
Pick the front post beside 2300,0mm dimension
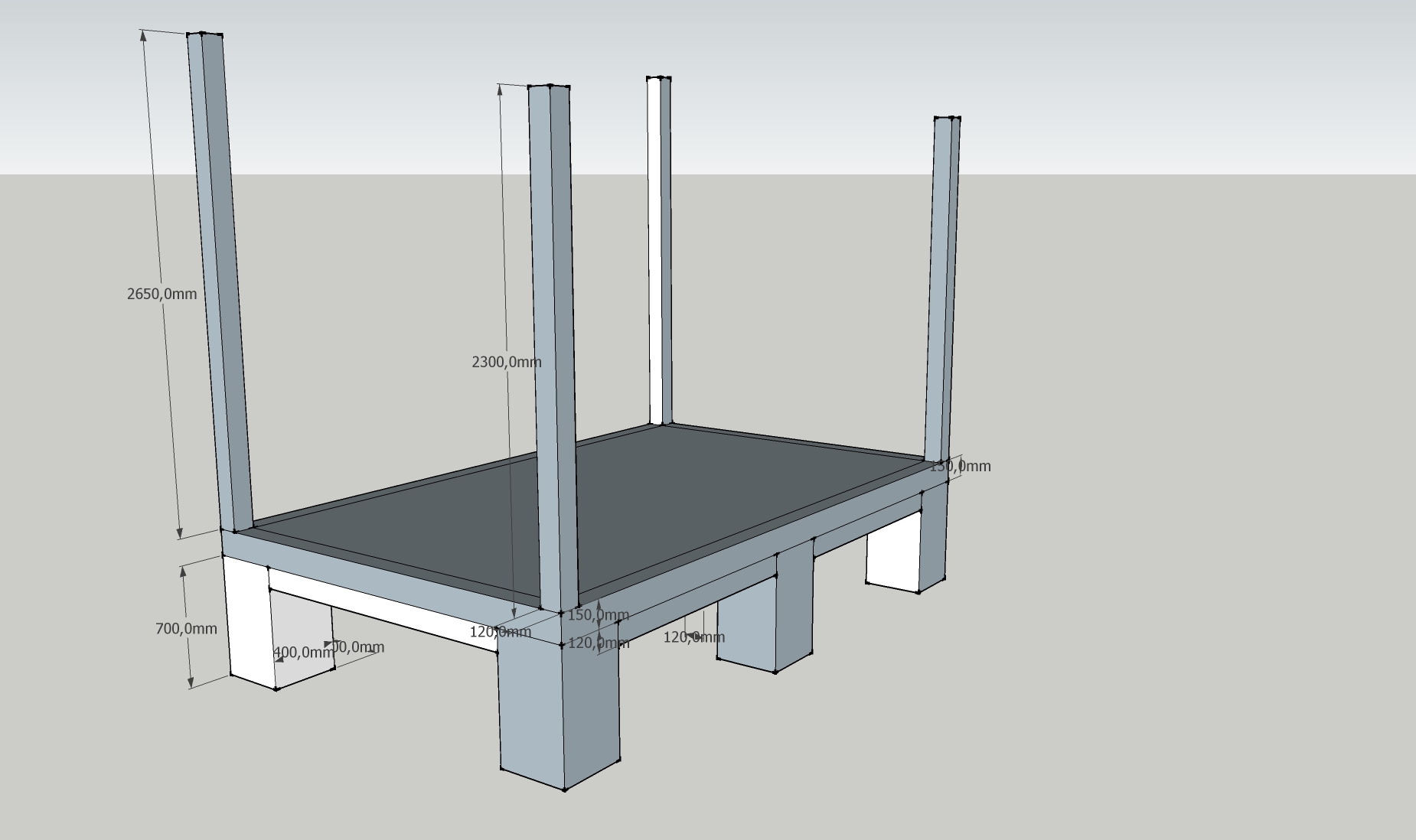(x=553, y=344)
